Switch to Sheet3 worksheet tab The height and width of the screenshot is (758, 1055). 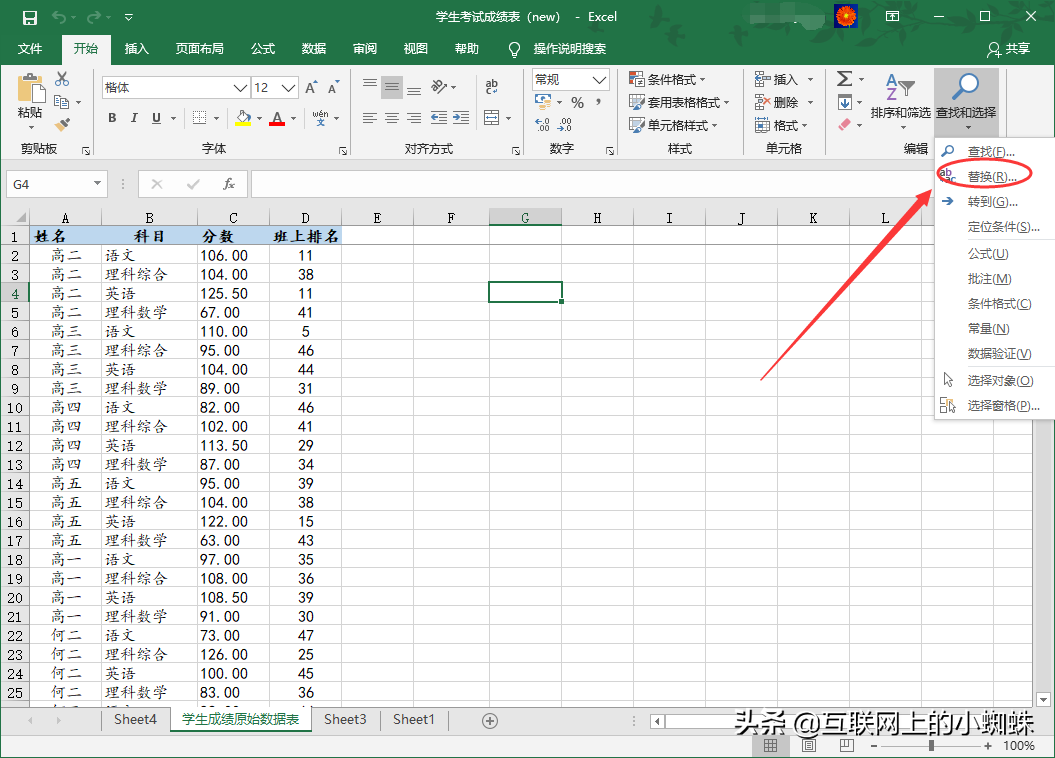tap(345, 720)
